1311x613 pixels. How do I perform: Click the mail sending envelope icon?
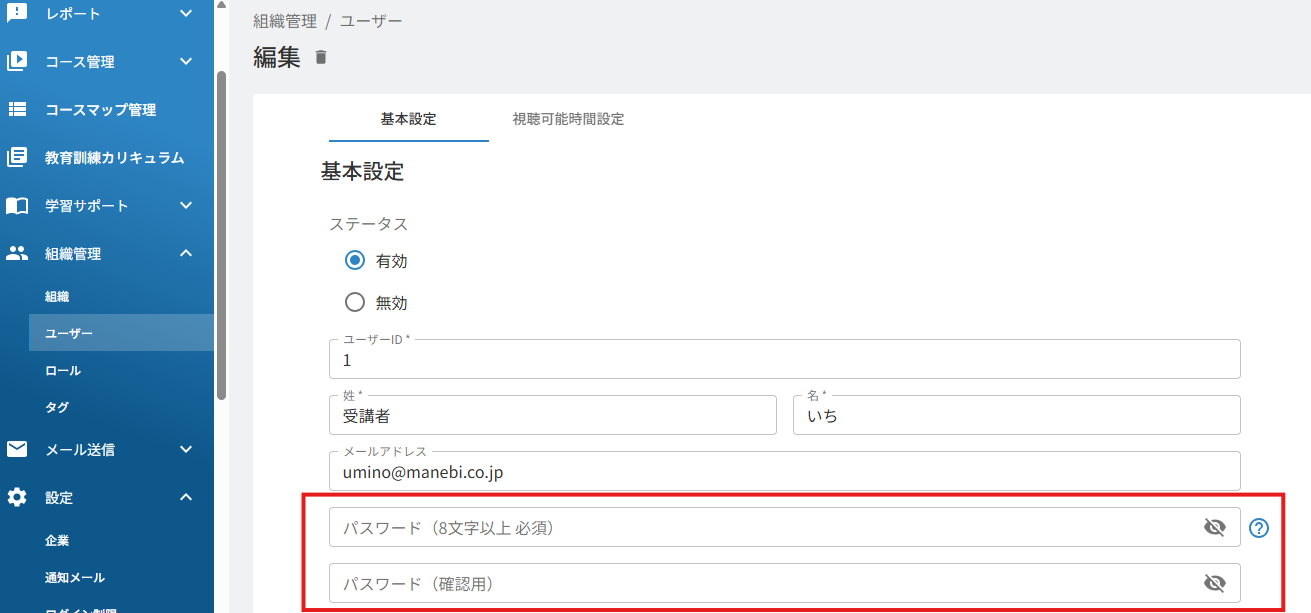click(x=17, y=449)
